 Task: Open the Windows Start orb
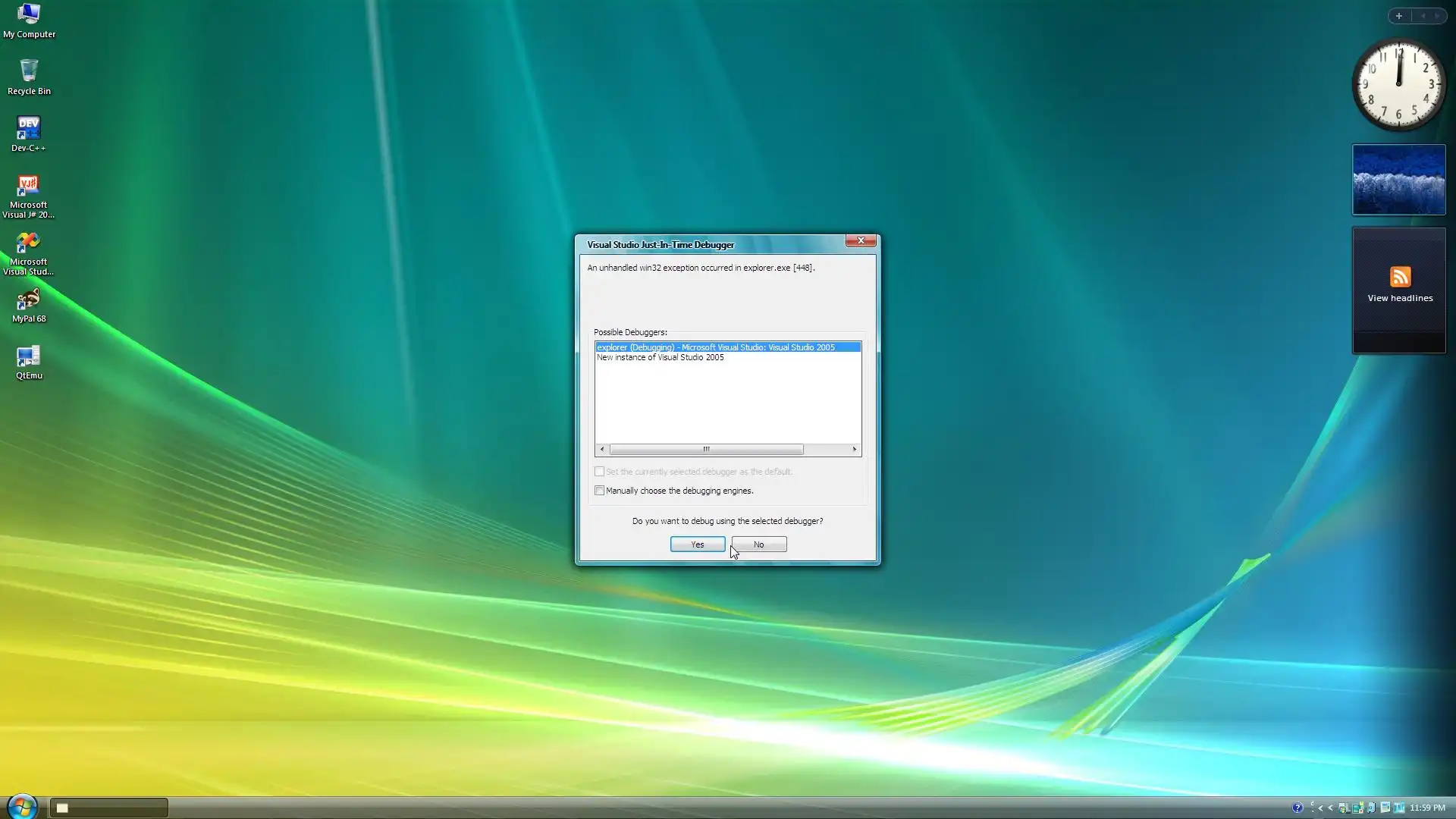(22, 807)
